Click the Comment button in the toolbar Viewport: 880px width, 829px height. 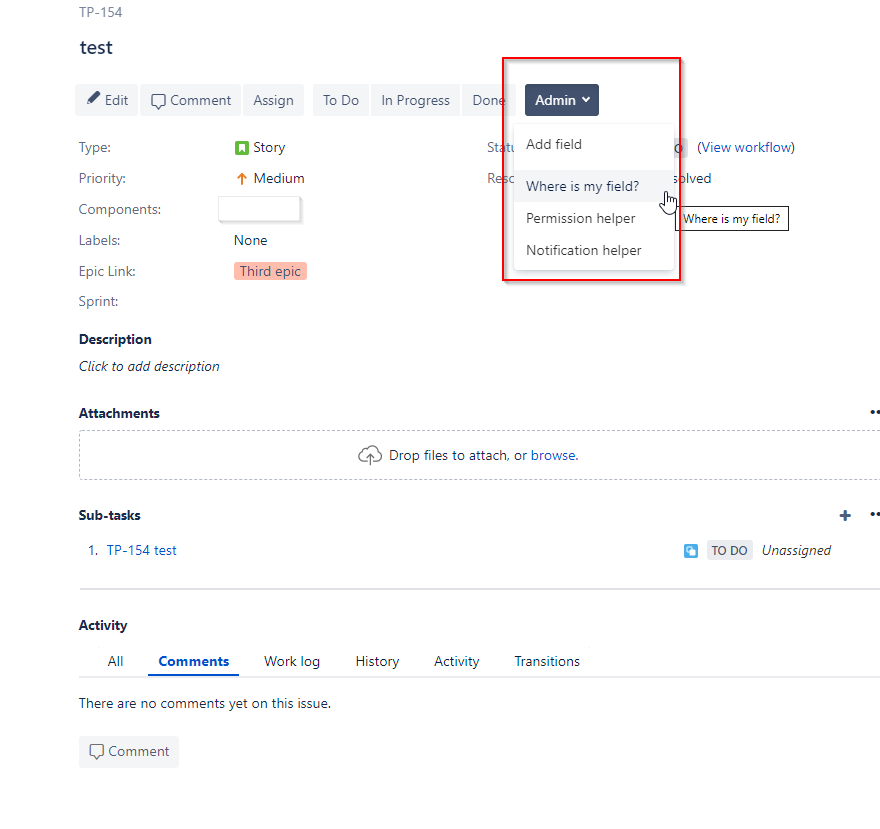click(191, 100)
